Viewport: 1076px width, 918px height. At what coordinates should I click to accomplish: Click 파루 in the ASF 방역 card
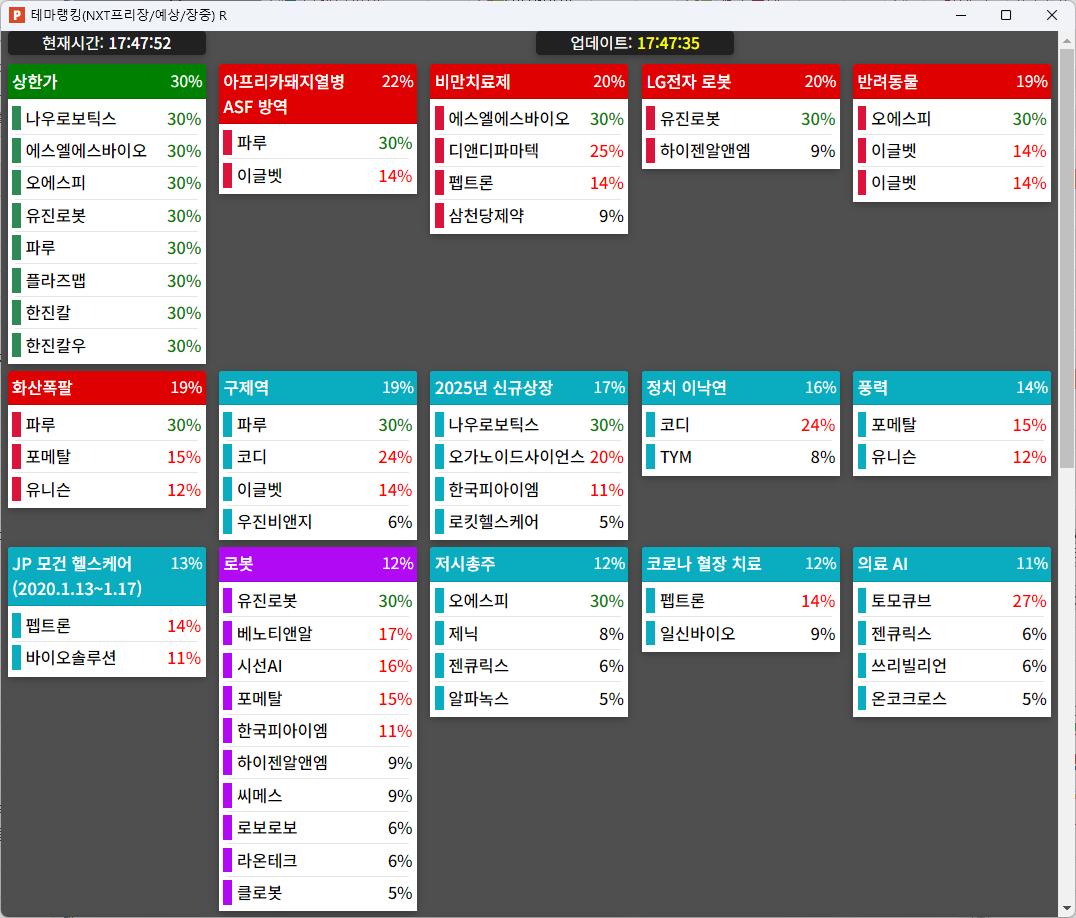click(x=318, y=143)
